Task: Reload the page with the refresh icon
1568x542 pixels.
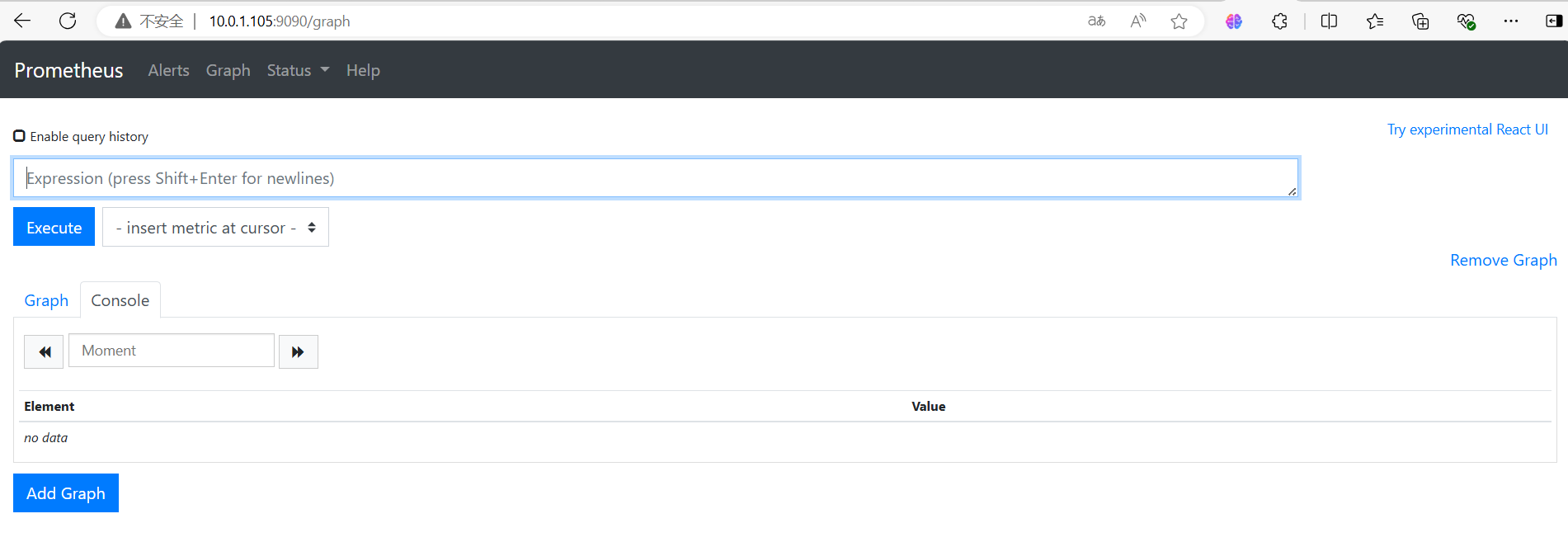Action: click(x=68, y=21)
